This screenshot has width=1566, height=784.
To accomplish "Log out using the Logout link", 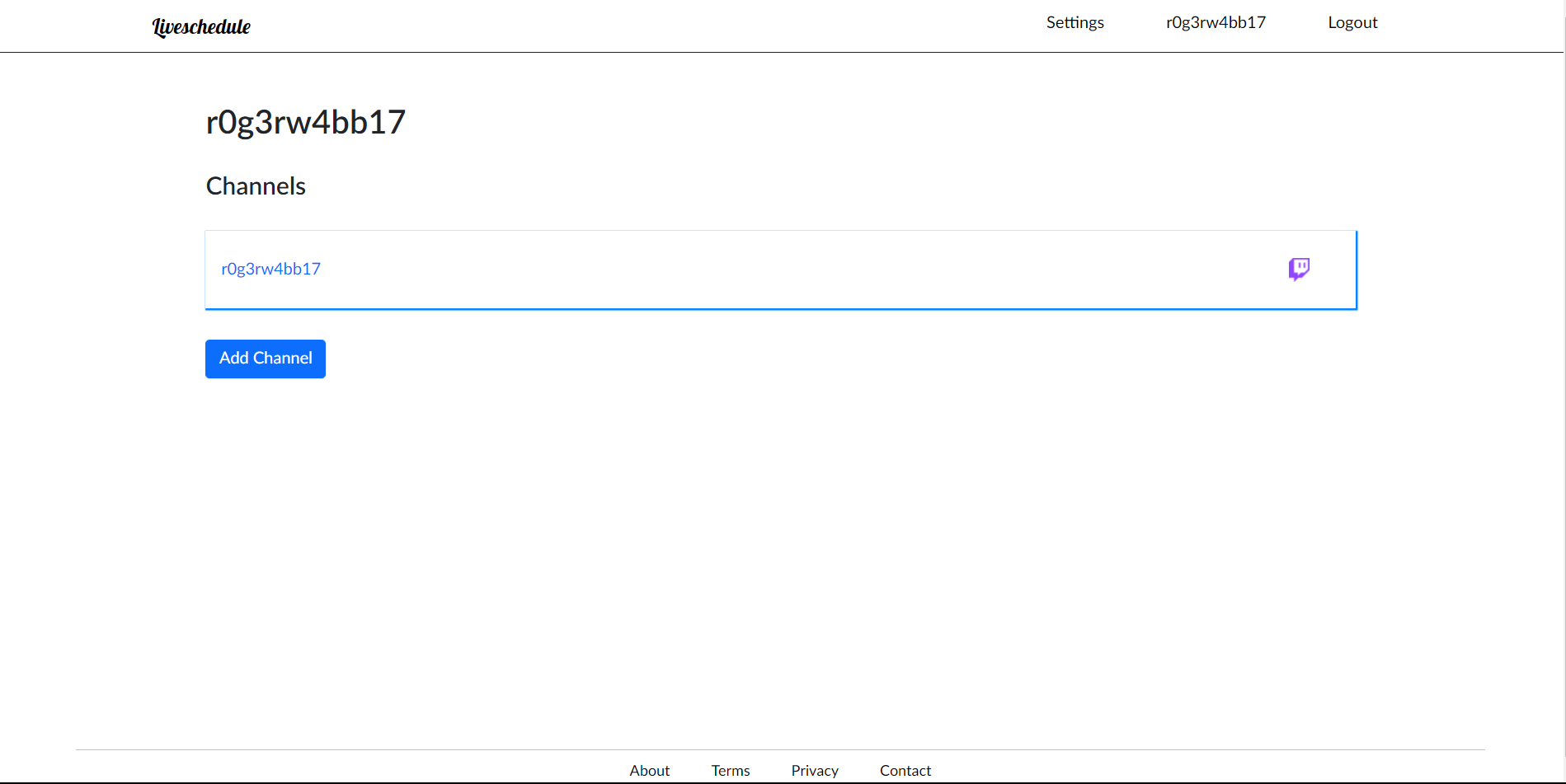I will click(x=1352, y=22).
